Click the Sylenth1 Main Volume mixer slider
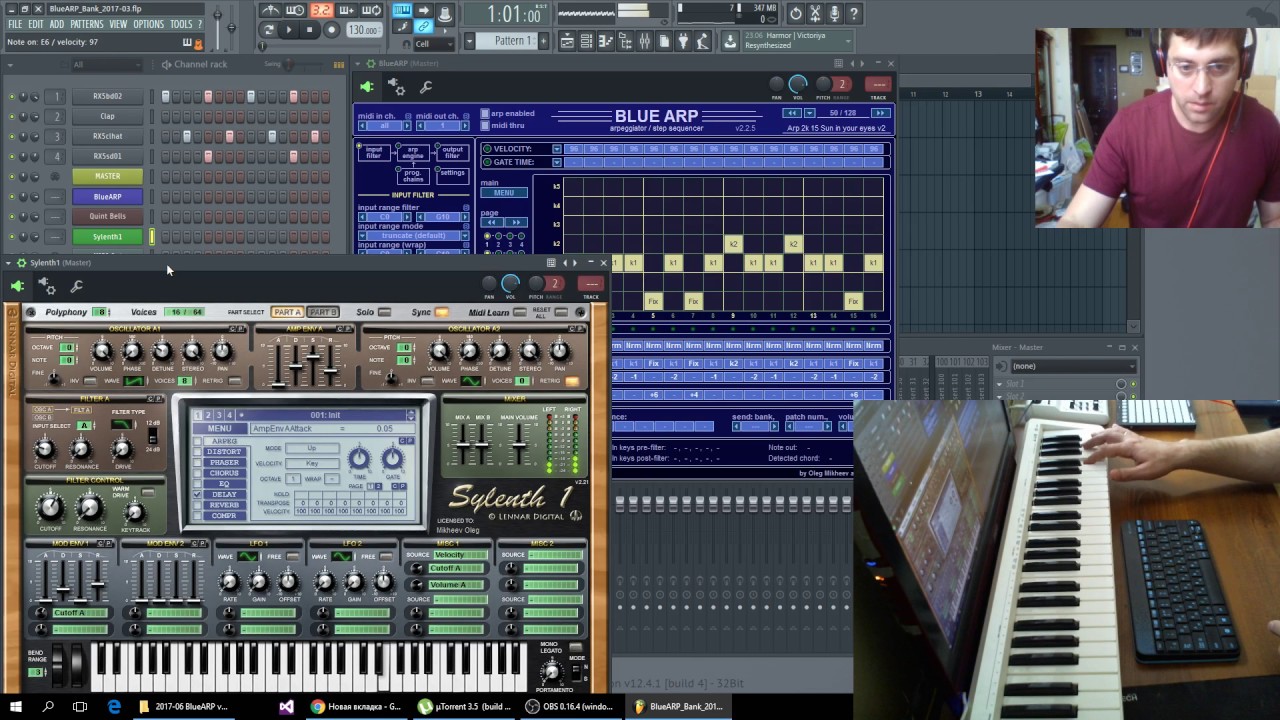1280x720 pixels. [x=518, y=444]
